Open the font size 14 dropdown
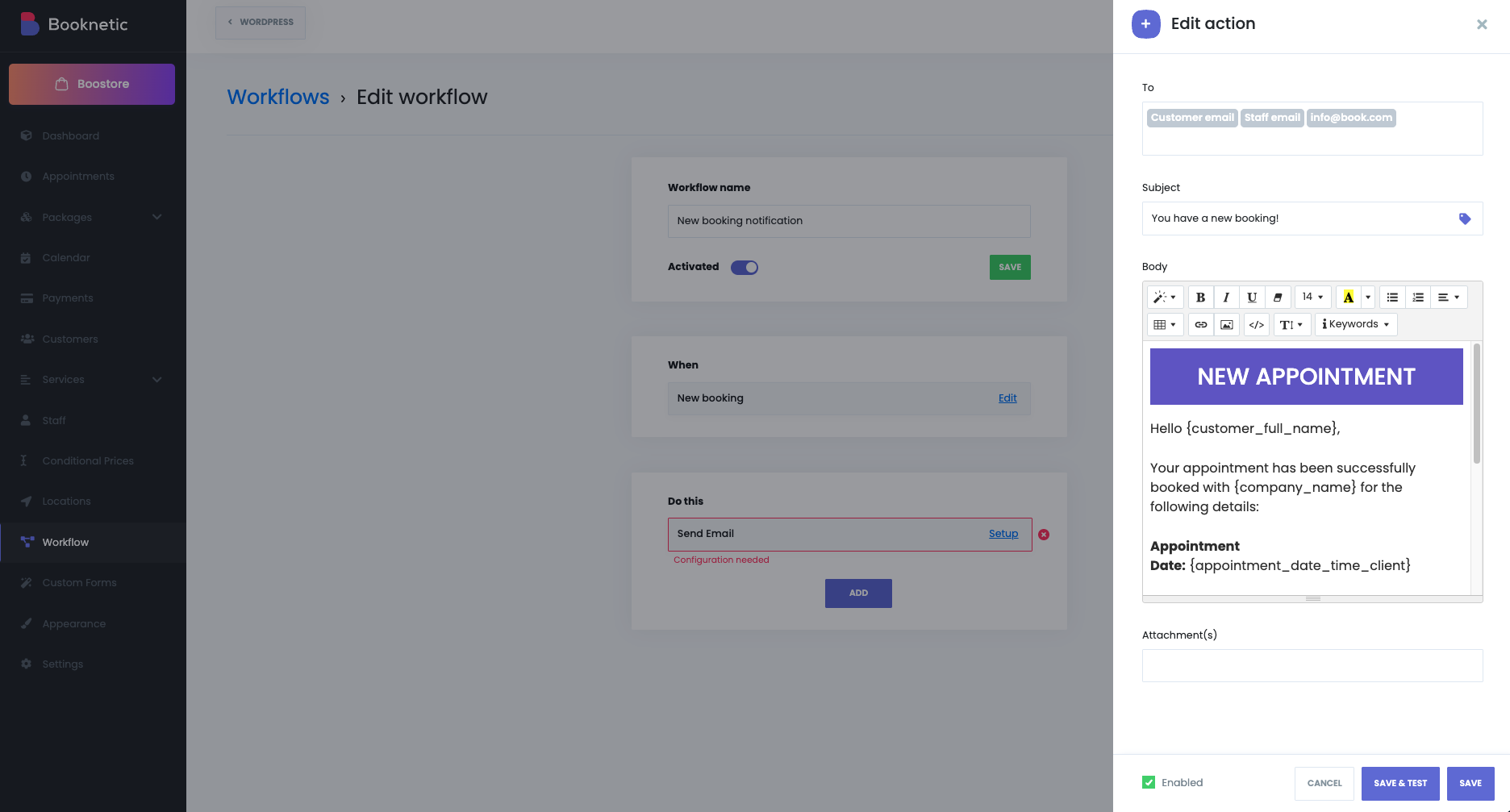The width and height of the screenshot is (1510, 812). tap(1312, 298)
